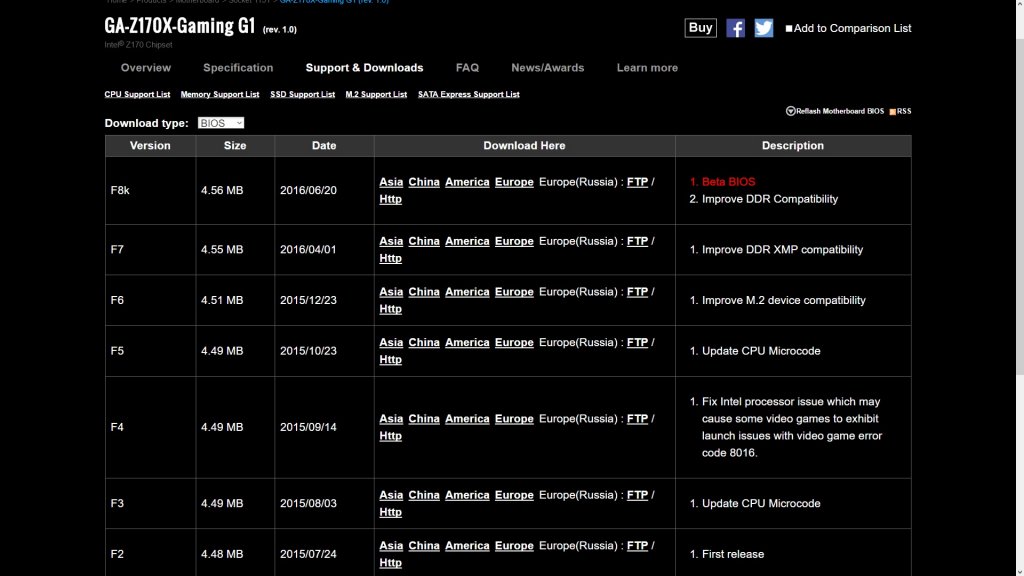
Task: Download F5 BIOS from Europe server
Action: [514, 343]
